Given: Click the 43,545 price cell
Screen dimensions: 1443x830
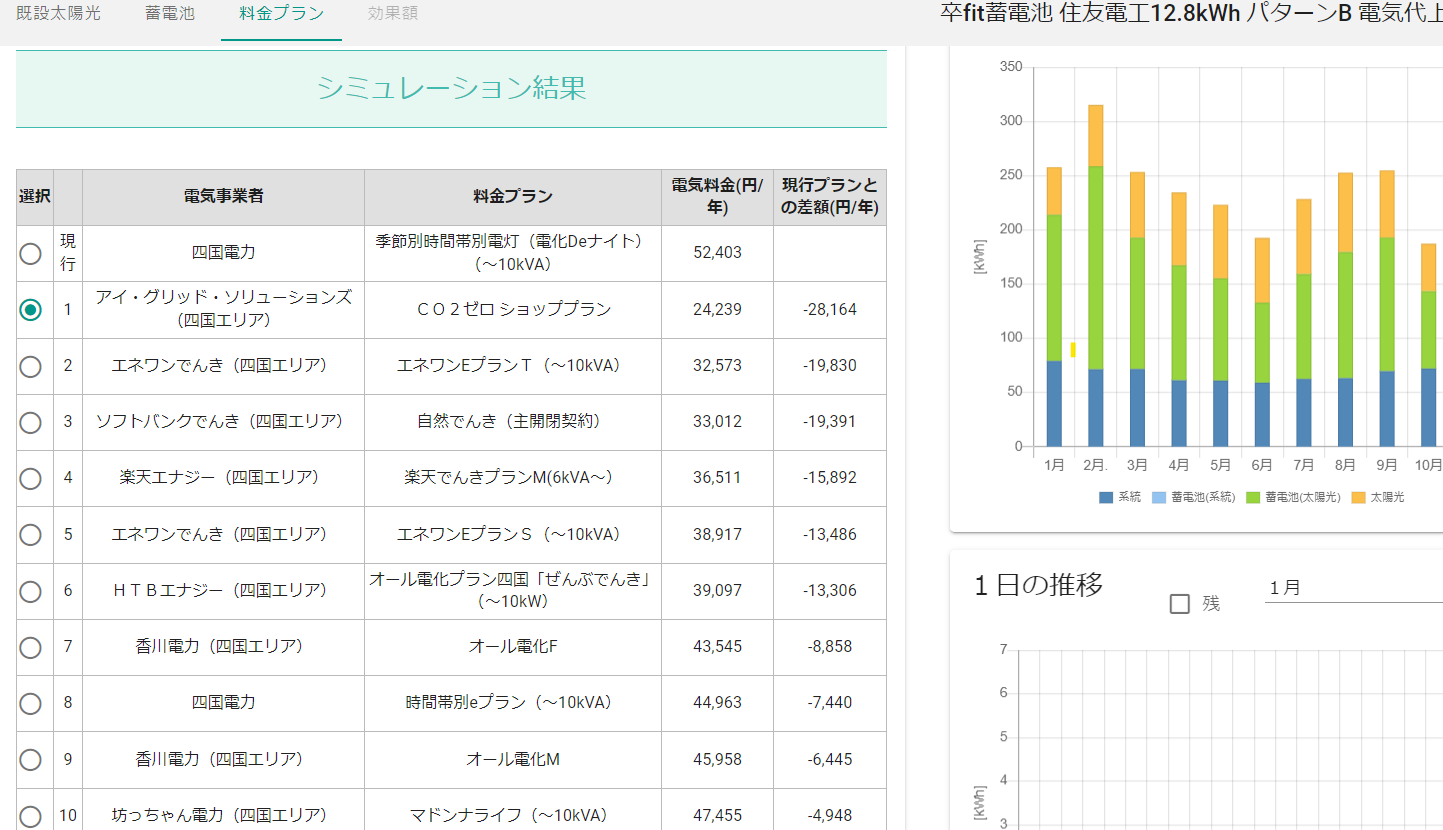Looking at the screenshot, I should (718, 647).
